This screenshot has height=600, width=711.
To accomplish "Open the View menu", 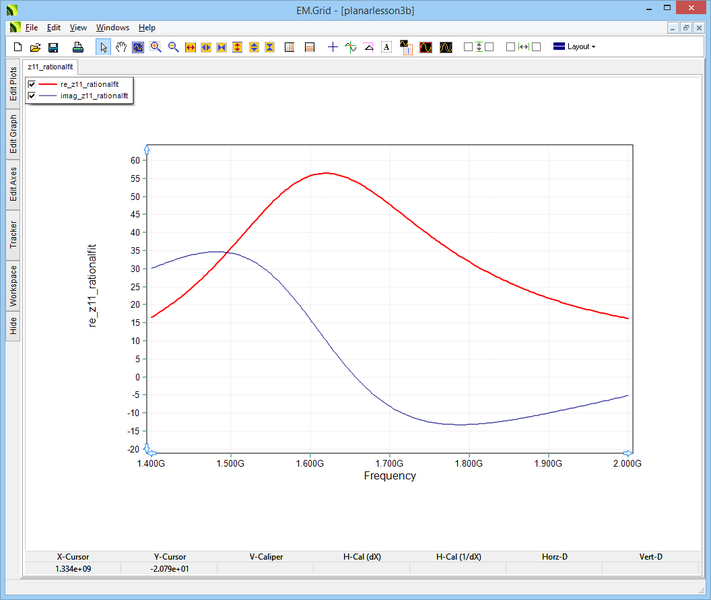I will (78, 28).
